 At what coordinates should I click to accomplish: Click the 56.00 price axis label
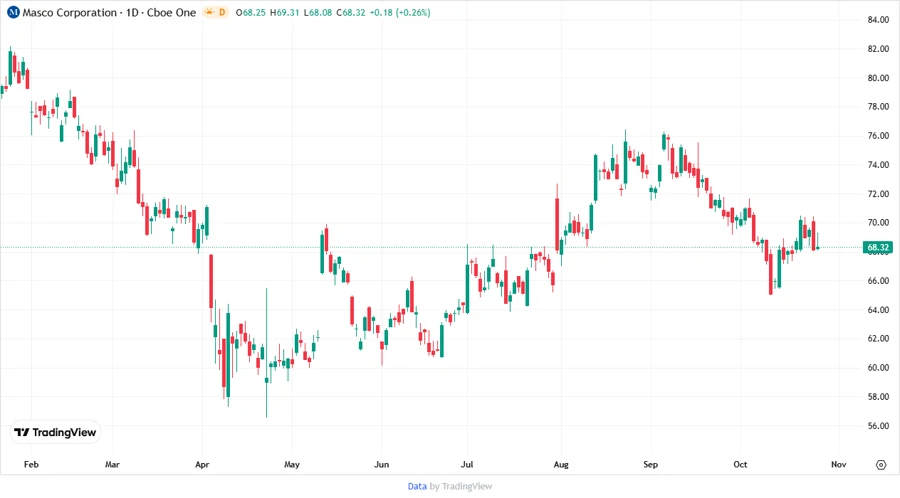coord(878,426)
